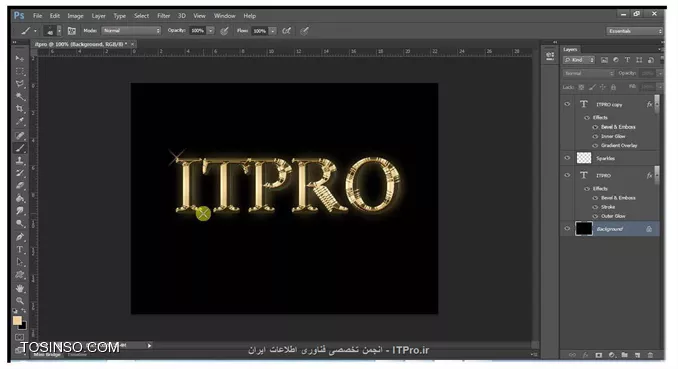Hide the Background layer
The width and height of the screenshot is (678, 369).
(567, 228)
